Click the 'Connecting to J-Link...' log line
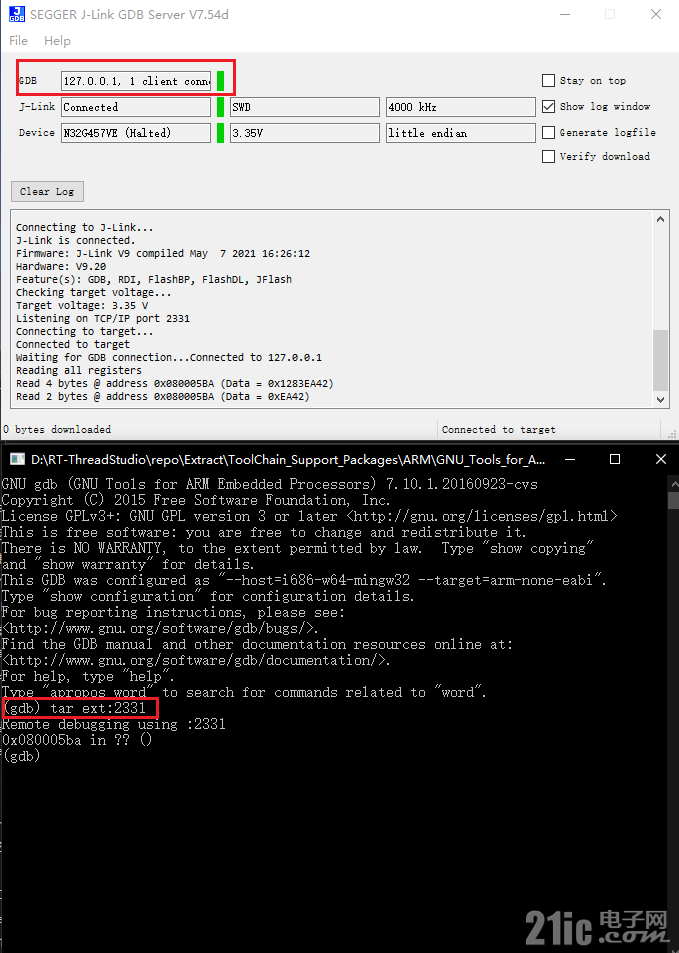 (84, 227)
